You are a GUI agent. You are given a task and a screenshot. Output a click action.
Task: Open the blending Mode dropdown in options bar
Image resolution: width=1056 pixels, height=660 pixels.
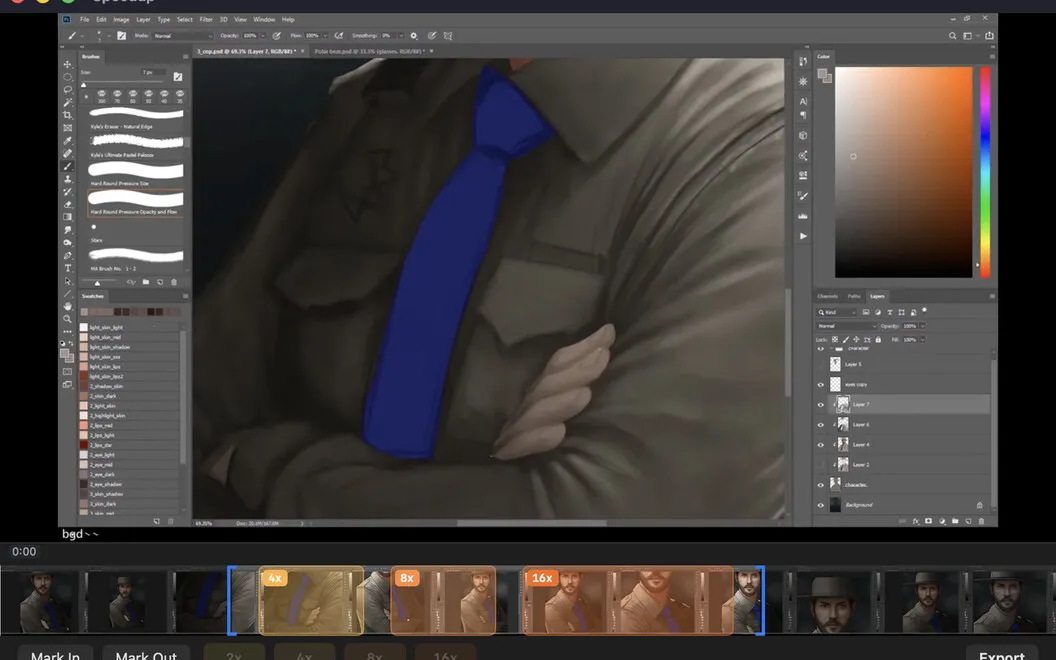click(183, 36)
